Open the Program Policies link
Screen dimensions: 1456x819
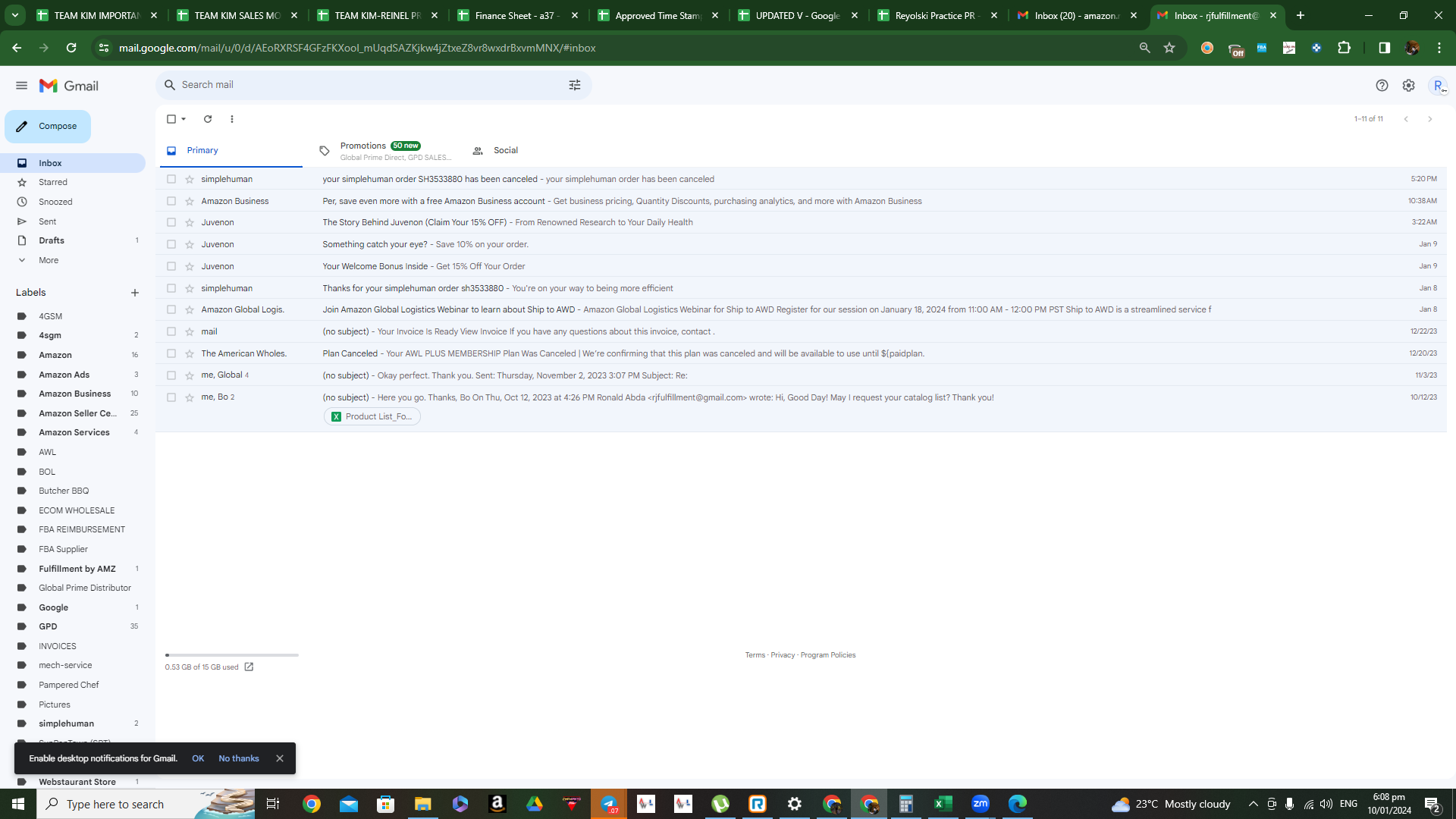828,655
